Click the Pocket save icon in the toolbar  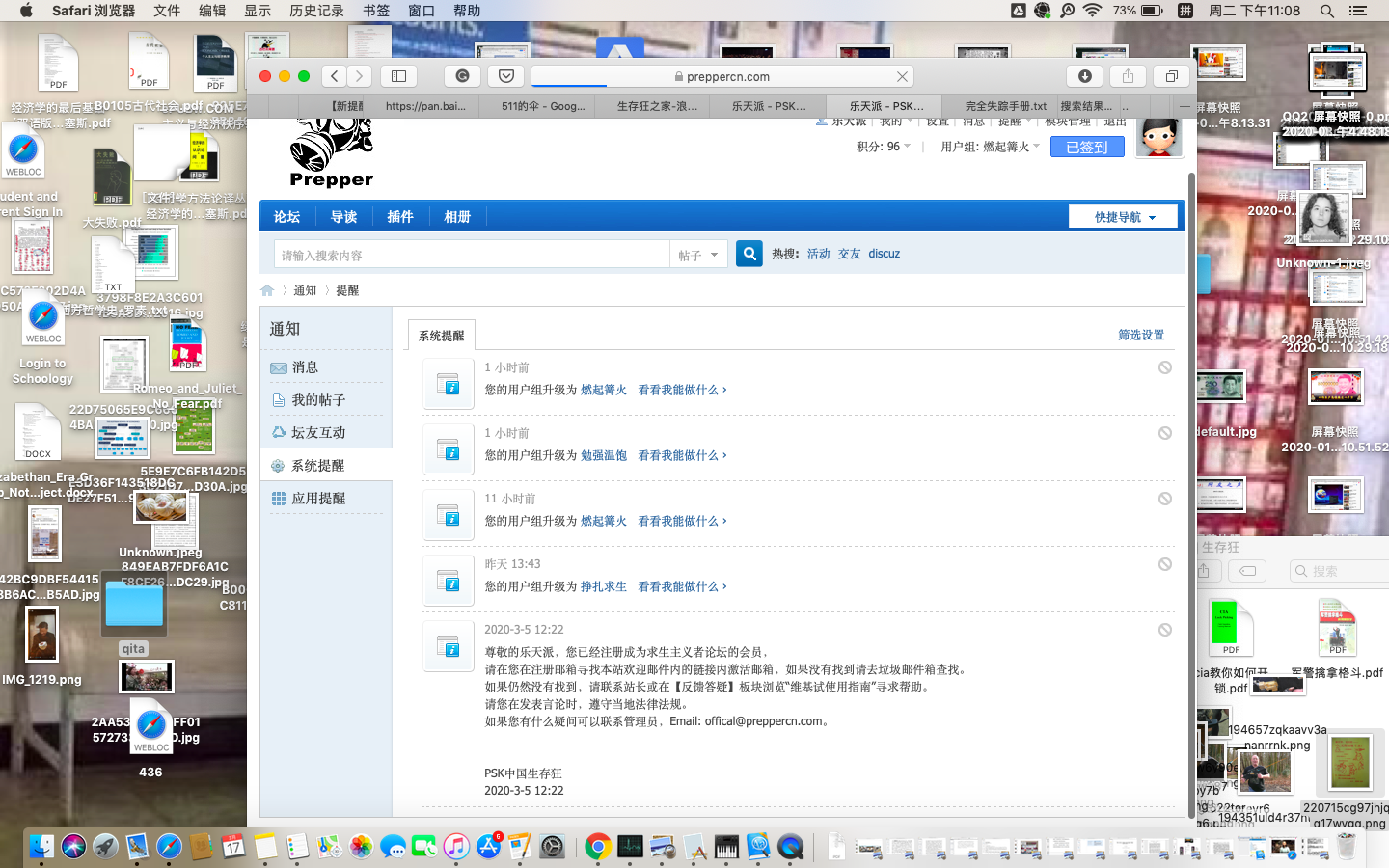click(506, 76)
